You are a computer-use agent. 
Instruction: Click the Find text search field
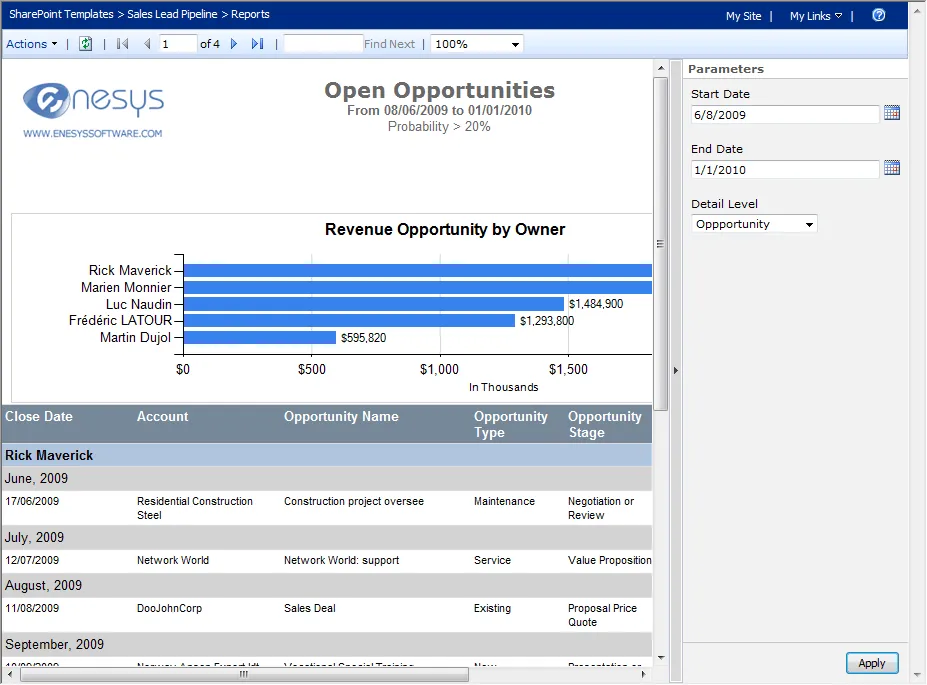pos(322,44)
